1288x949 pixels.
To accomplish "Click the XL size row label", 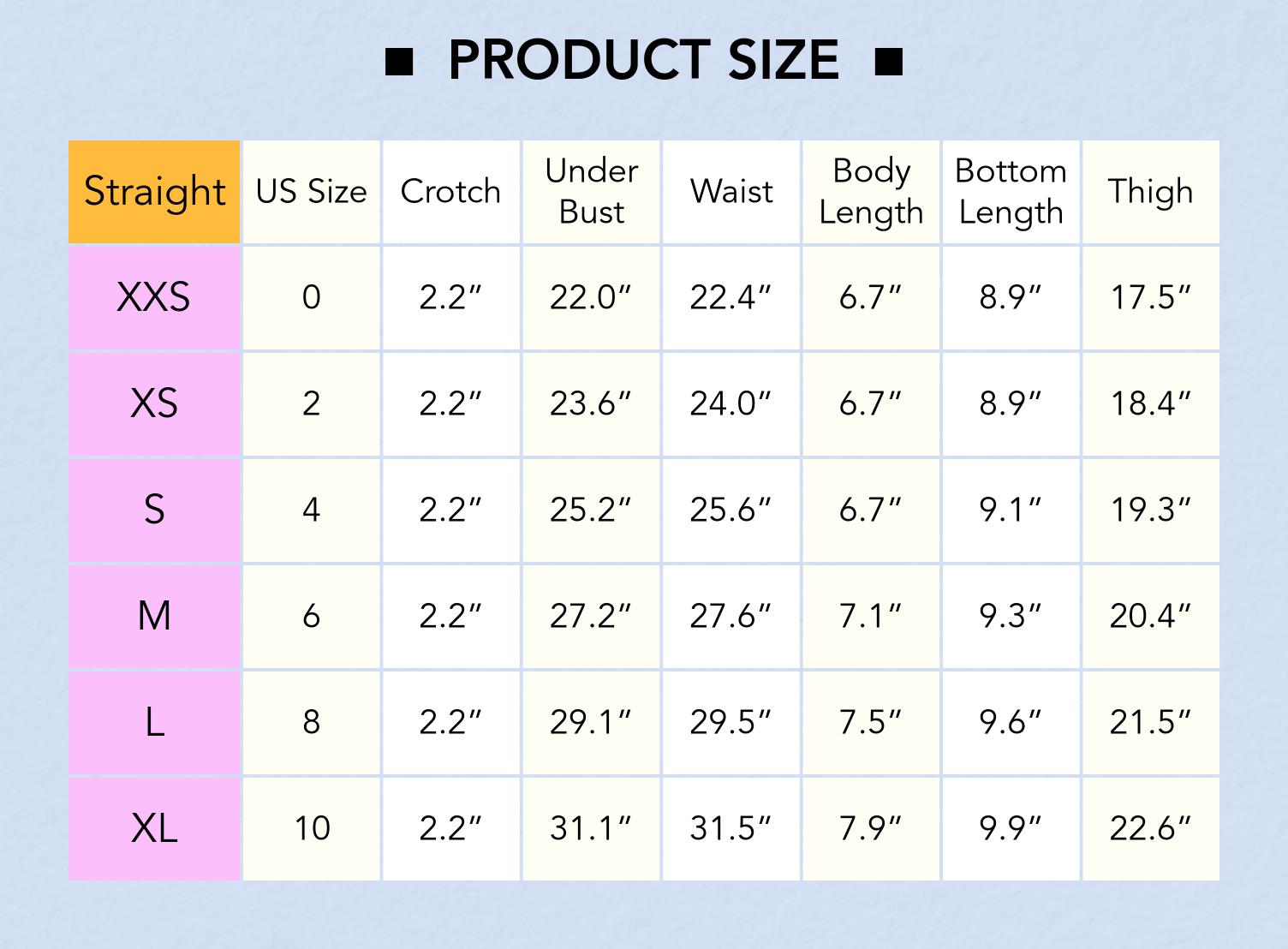I will coord(154,828).
